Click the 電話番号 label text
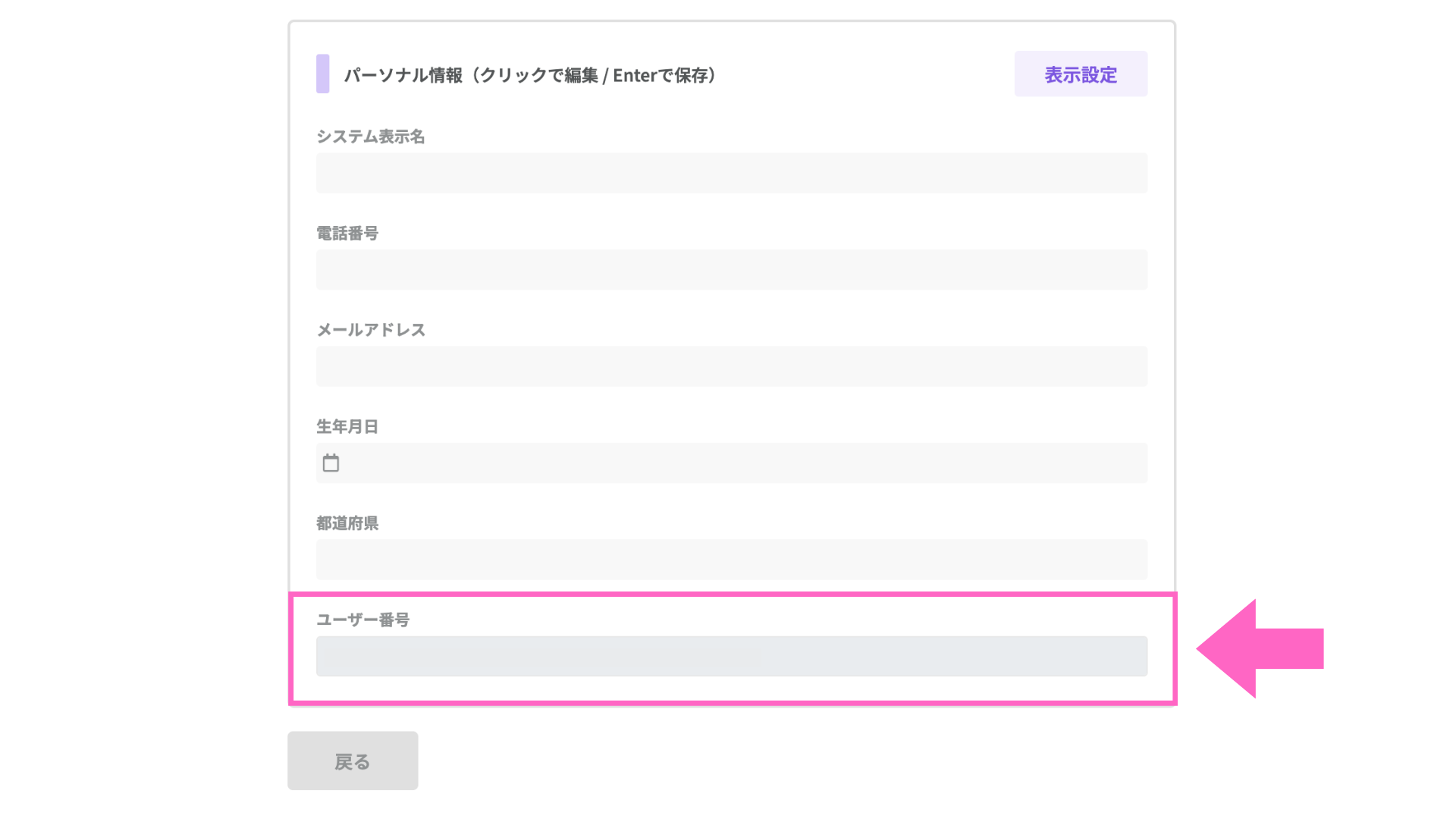The height and width of the screenshot is (819, 1456). pyautogui.click(x=347, y=234)
